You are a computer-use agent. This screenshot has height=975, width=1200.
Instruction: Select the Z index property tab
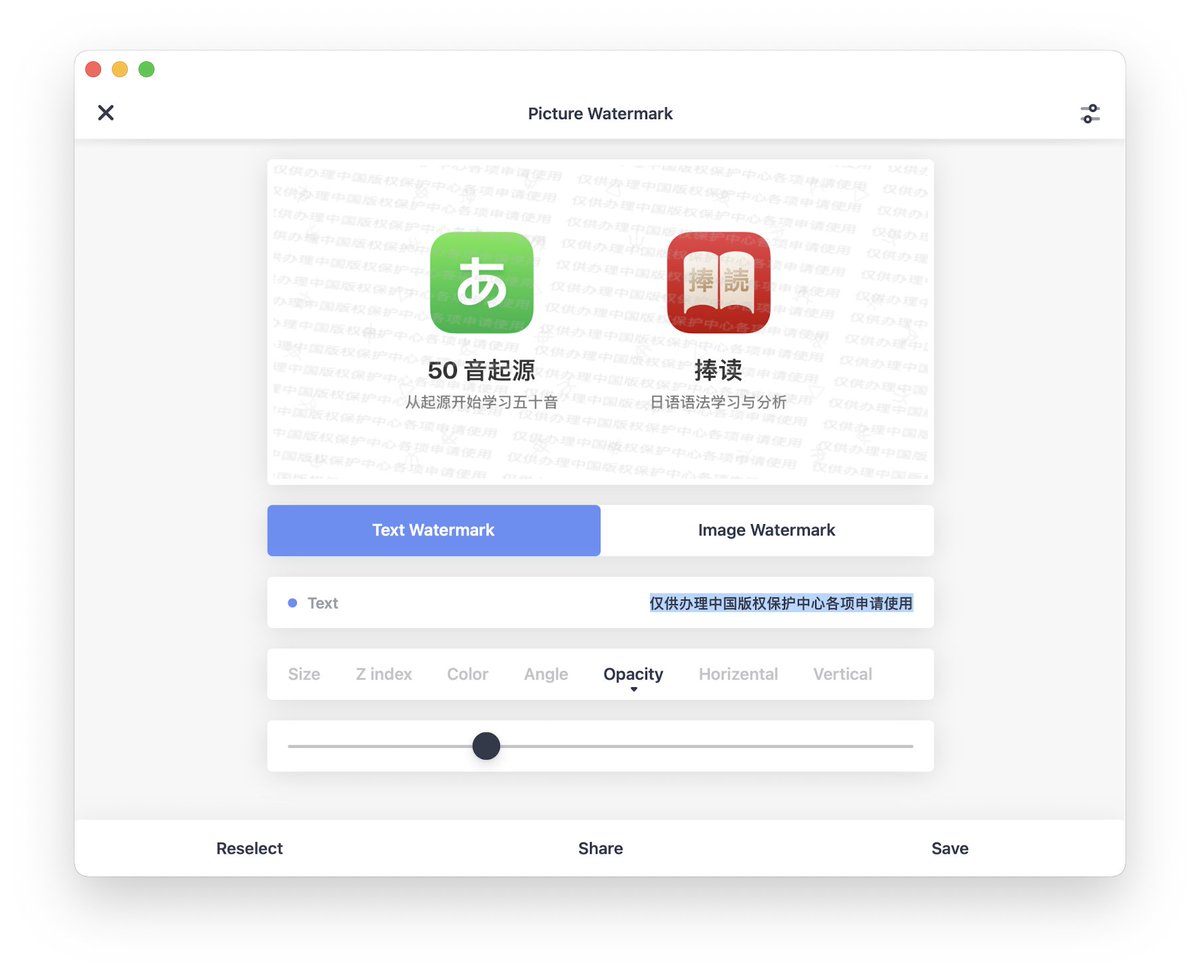click(x=384, y=674)
